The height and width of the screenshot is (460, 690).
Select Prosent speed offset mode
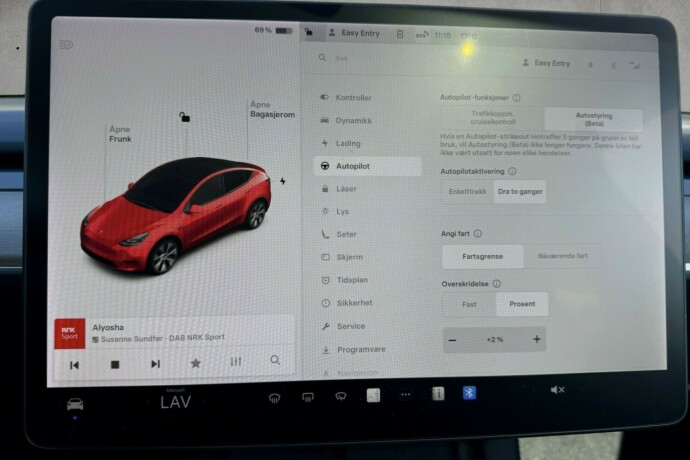pos(522,304)
